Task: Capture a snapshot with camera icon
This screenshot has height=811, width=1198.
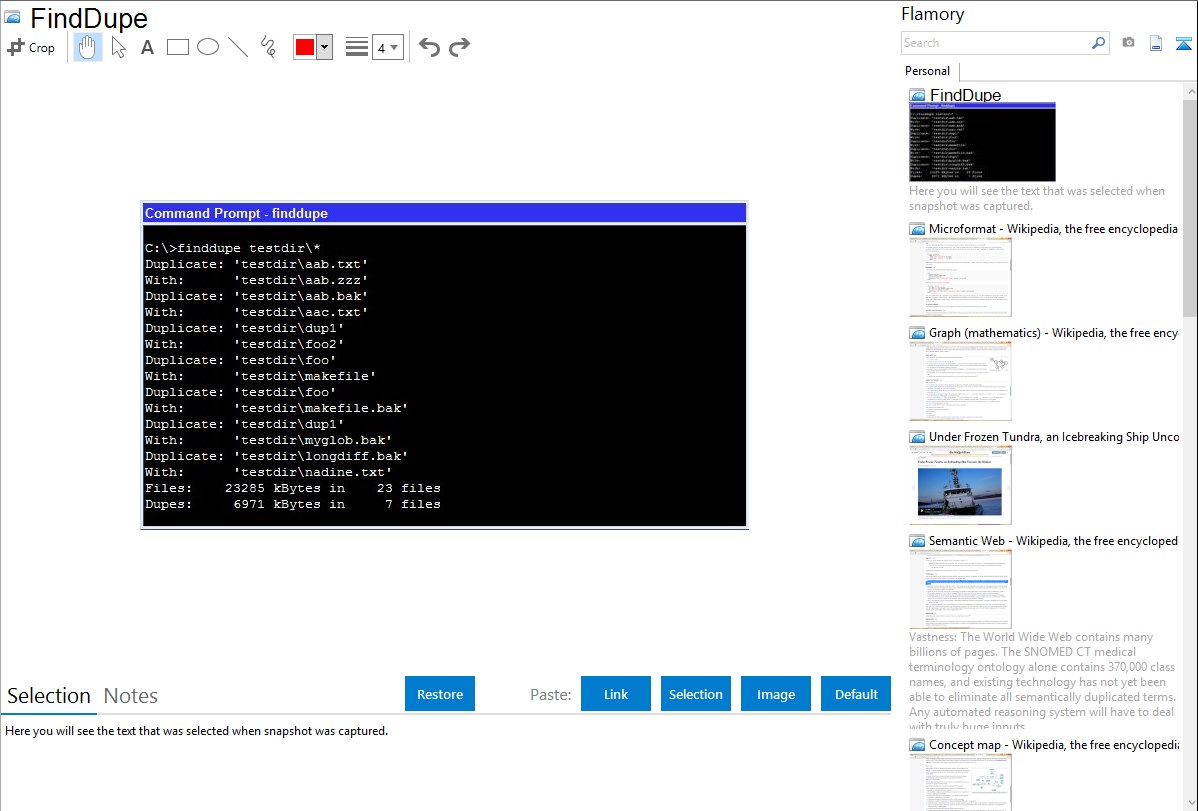Action: point(1128,43)
